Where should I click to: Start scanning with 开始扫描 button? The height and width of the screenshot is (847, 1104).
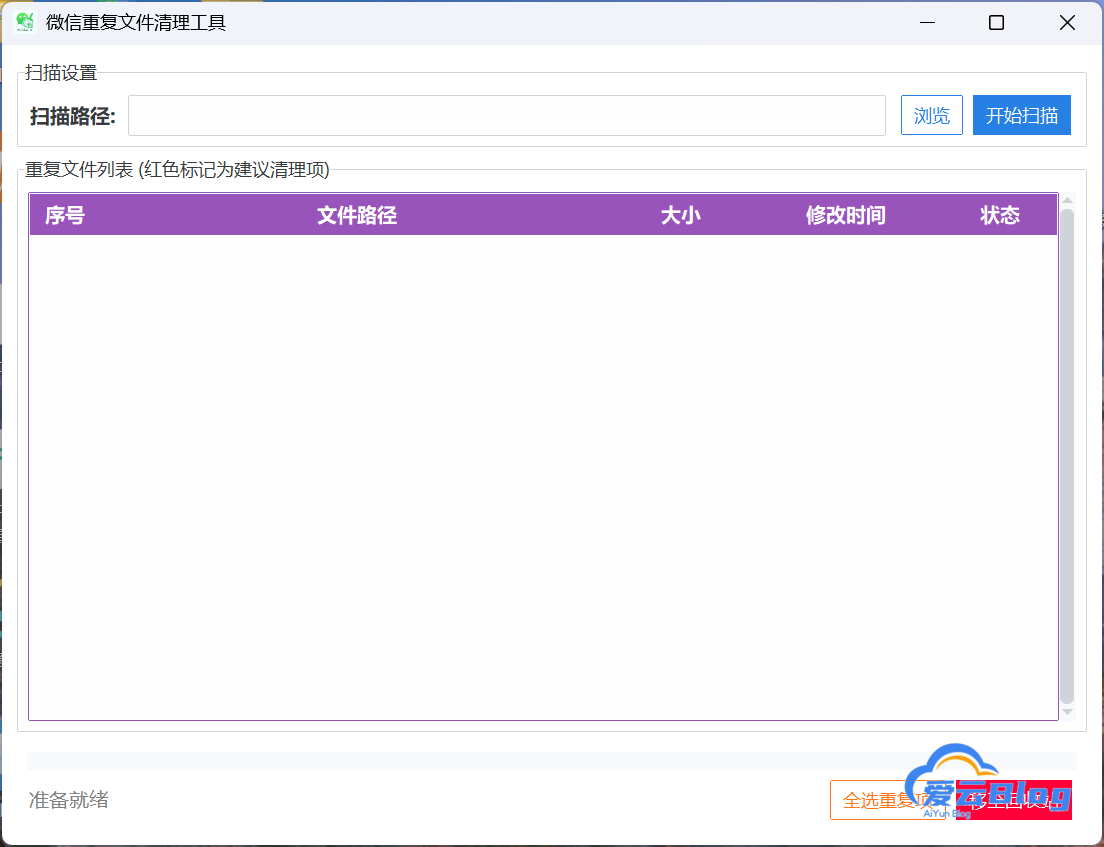click(x=1022, y=115)
